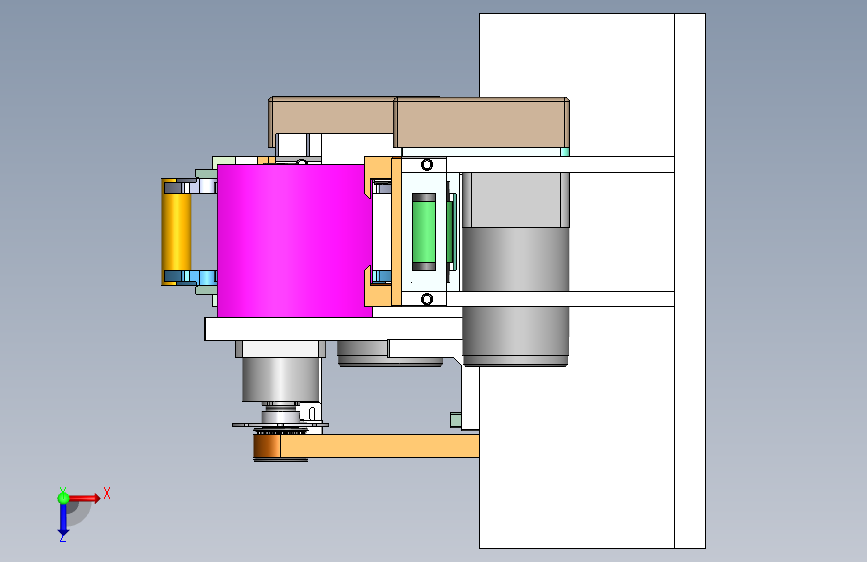Click the red X axis arrow of the triad

pyautogui.click(x=85, y=498)
